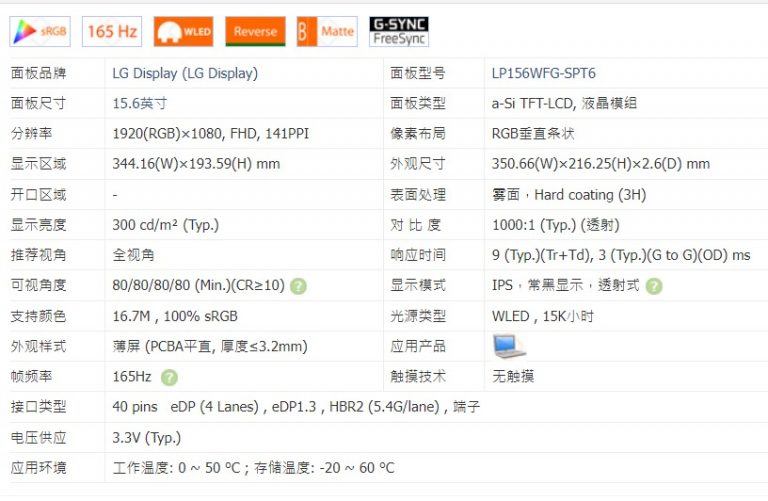Open the 15.6英寸 panel size link
Viewport: 768px width, 501px height.
pyautogui.click(x=140, y=103)
